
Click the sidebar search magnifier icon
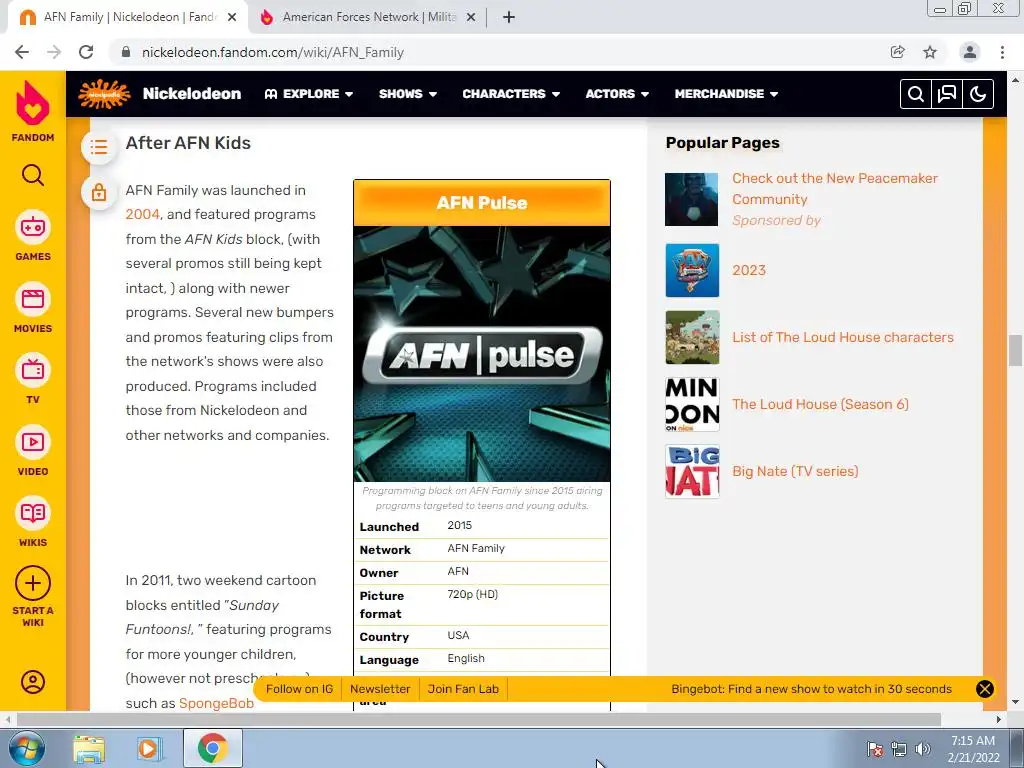(x=33, y=175)
